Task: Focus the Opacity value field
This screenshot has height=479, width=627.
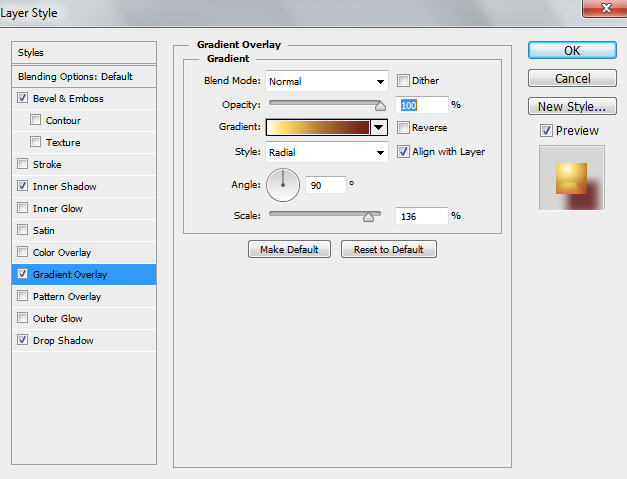Action: point(422,105)
